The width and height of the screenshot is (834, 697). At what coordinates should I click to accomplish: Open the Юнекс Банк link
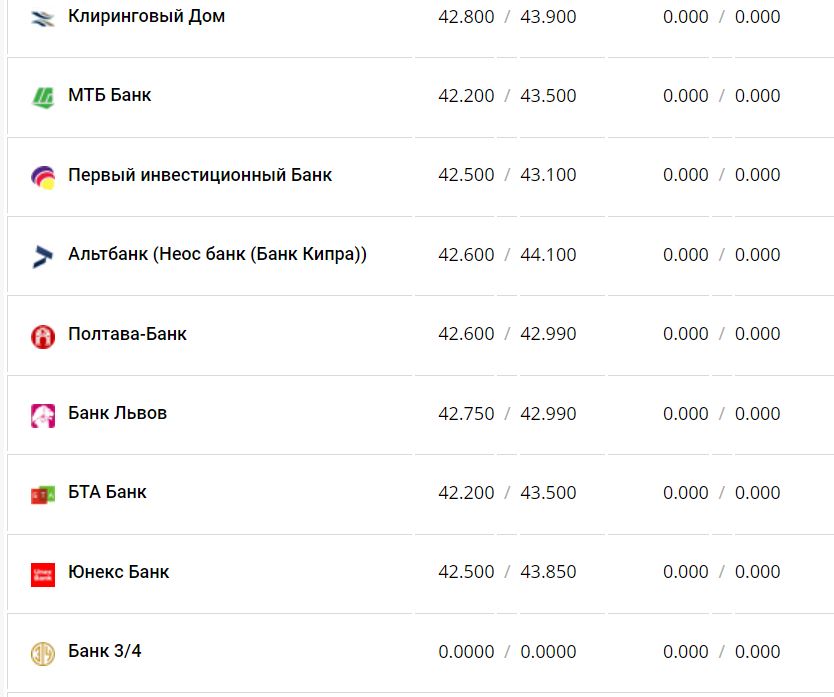(x=118, y=572)
